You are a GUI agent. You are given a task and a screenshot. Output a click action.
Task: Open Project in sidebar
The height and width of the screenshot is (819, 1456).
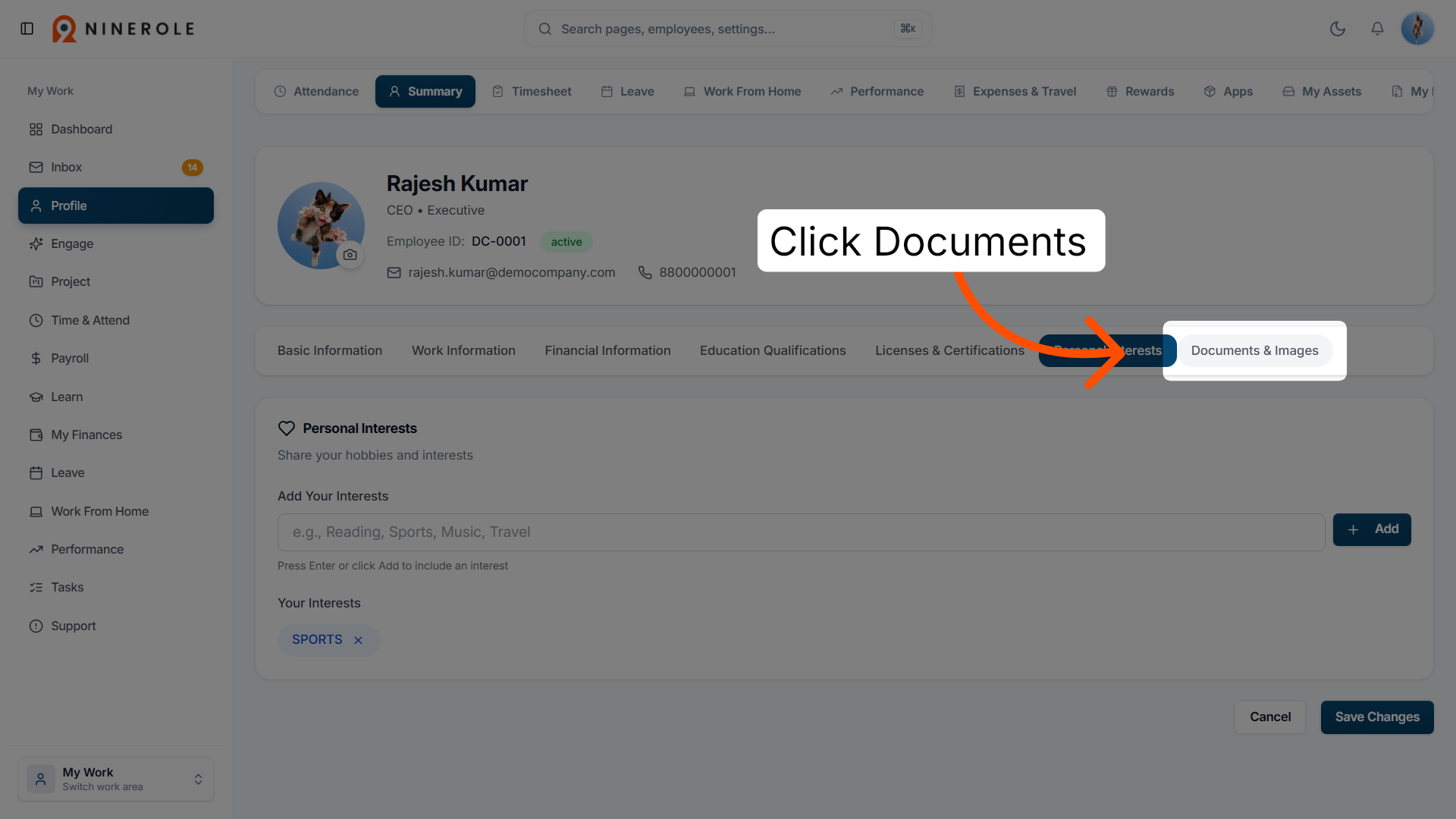click(116, 281)
